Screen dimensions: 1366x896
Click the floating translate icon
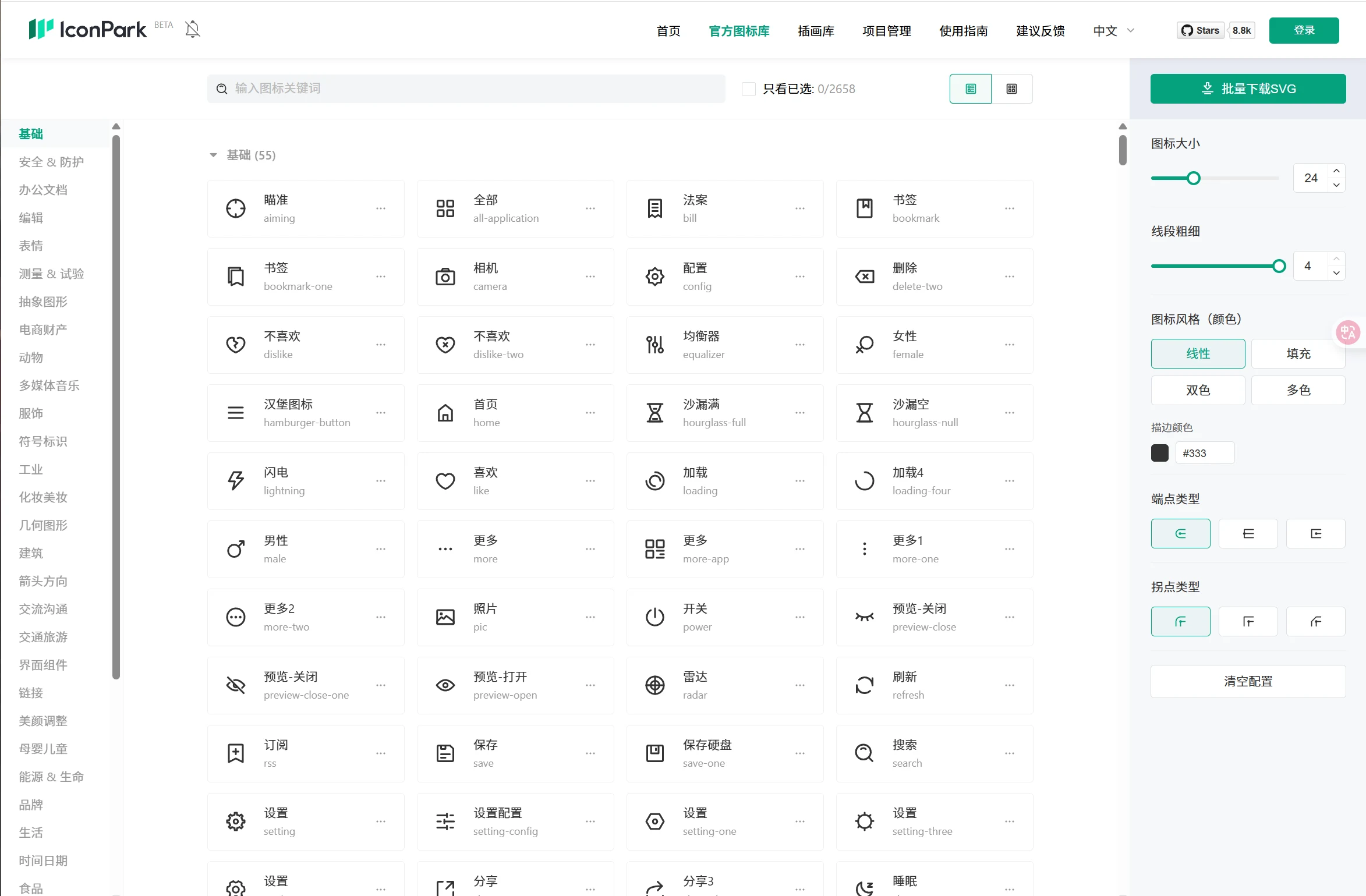point(1347,332)
